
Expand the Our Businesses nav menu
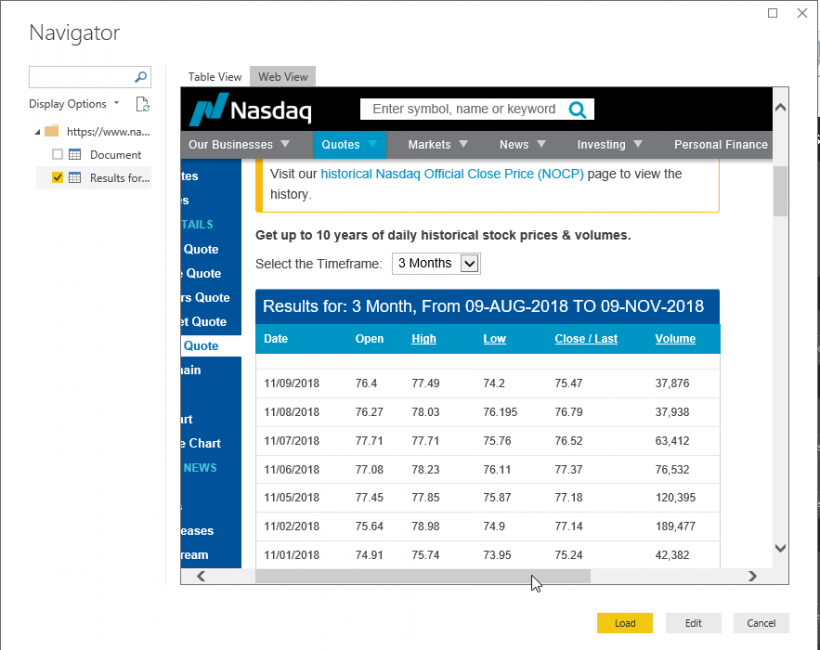pos(238,144)
